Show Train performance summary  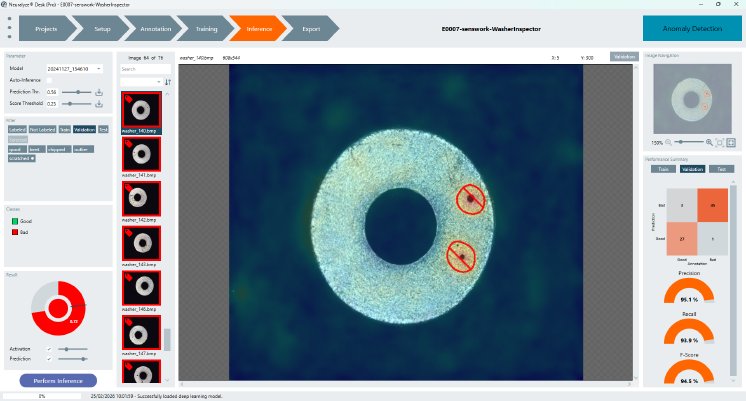(x=663, y=169)
